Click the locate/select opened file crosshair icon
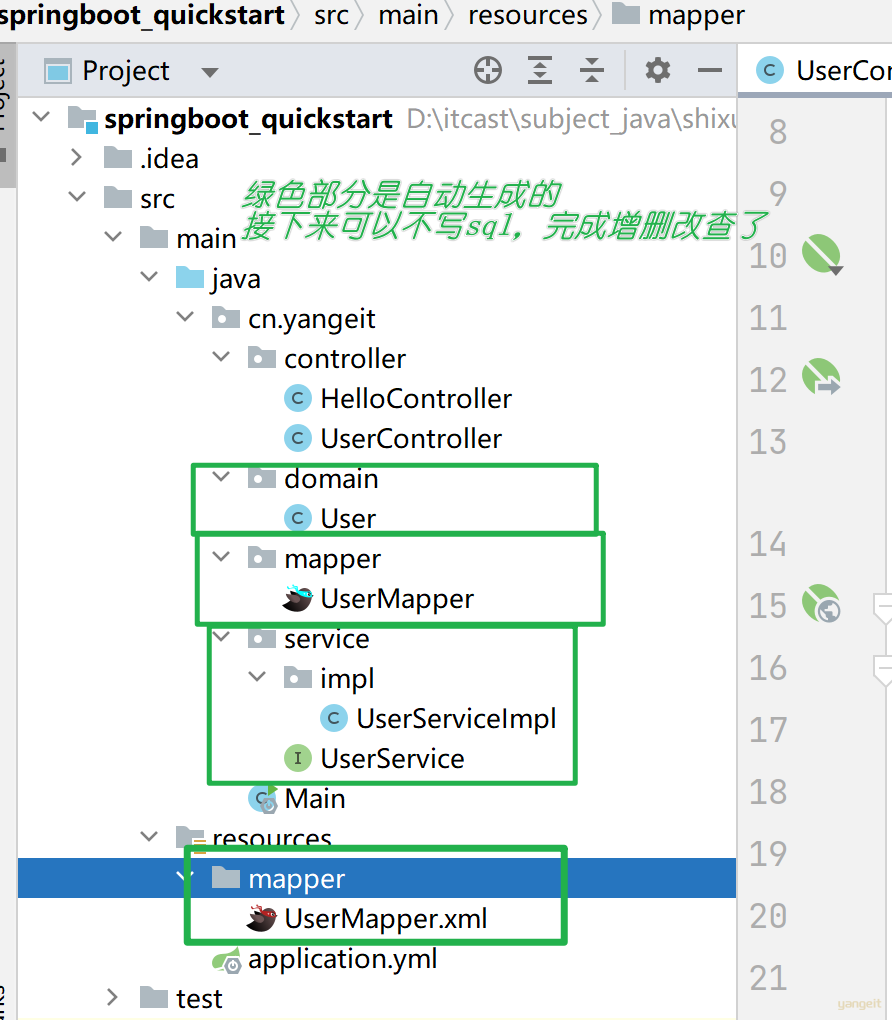 tap(487, 70)
